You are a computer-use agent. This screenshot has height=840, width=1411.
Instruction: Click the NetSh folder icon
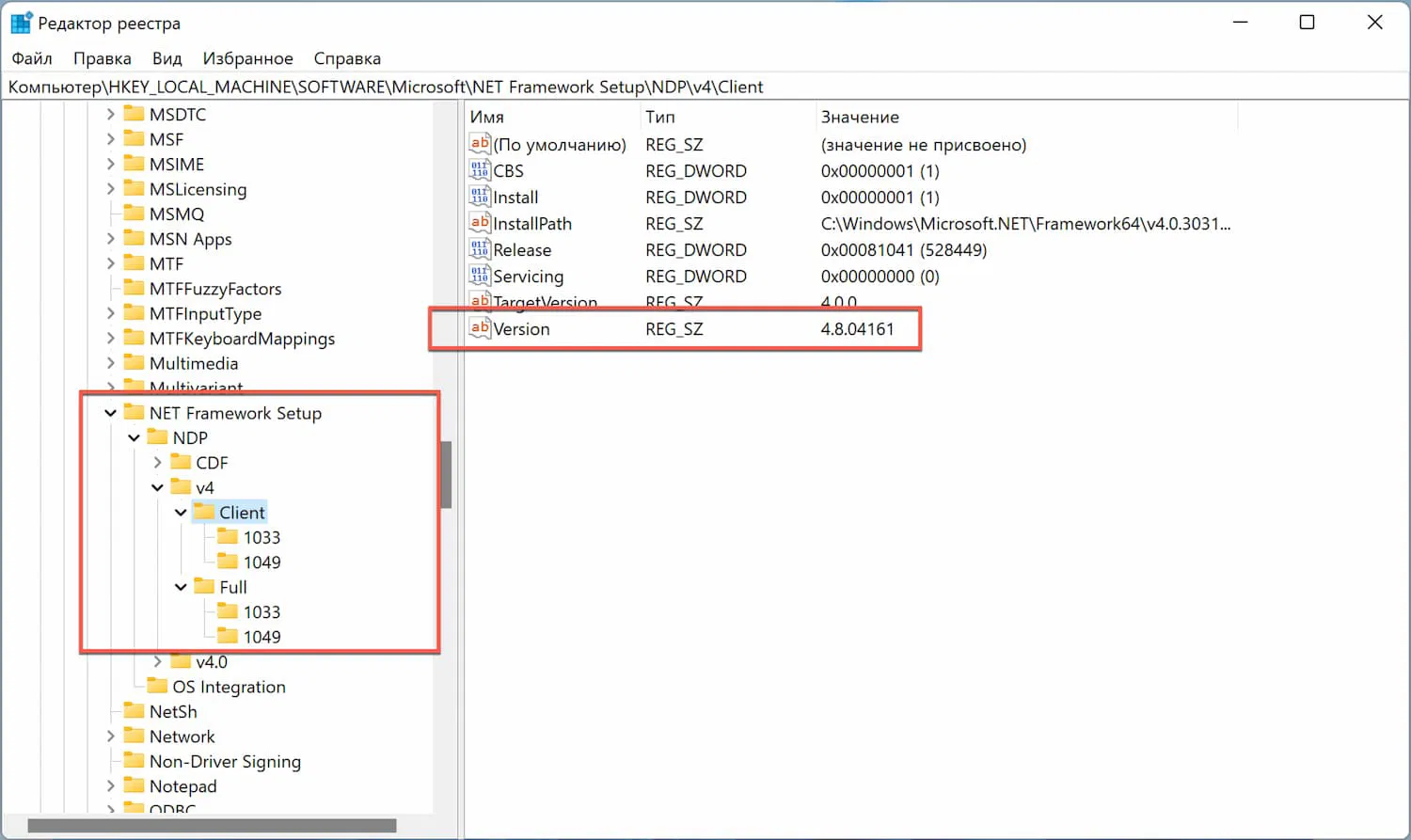click(x=135, y=712)
